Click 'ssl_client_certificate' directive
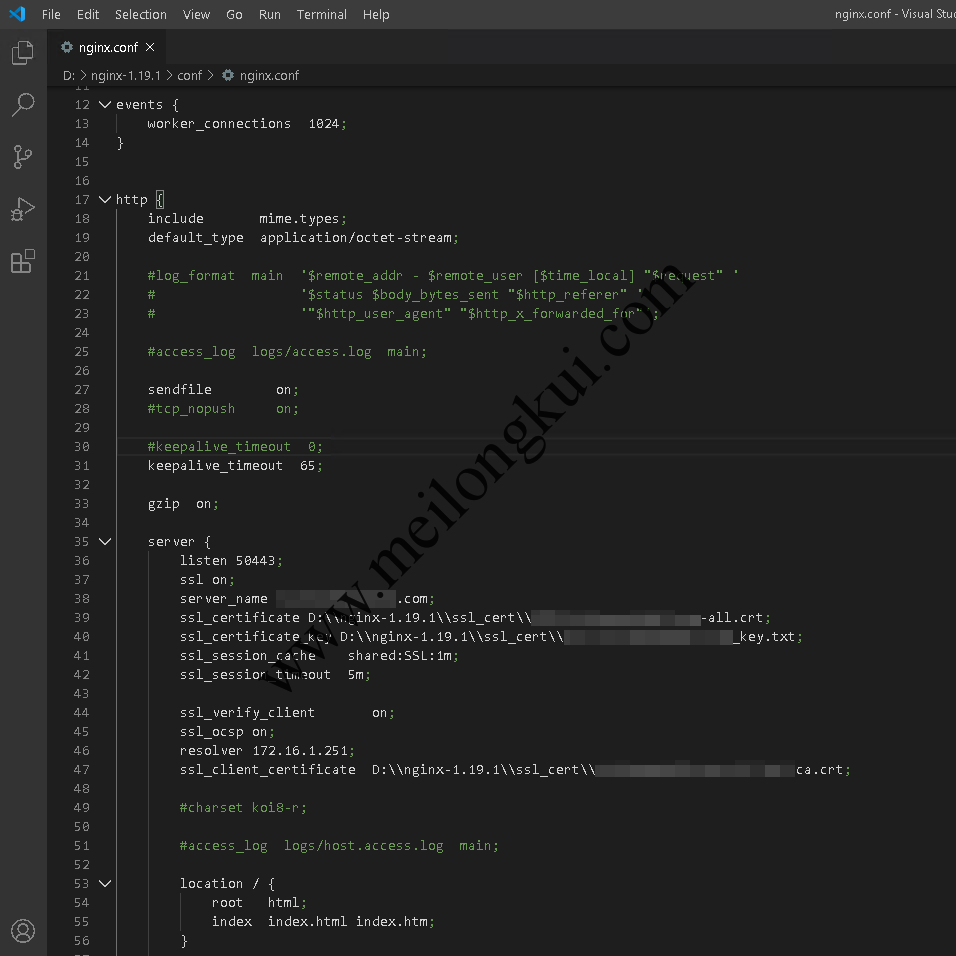The image size is (956, 956). click(268, 769)
